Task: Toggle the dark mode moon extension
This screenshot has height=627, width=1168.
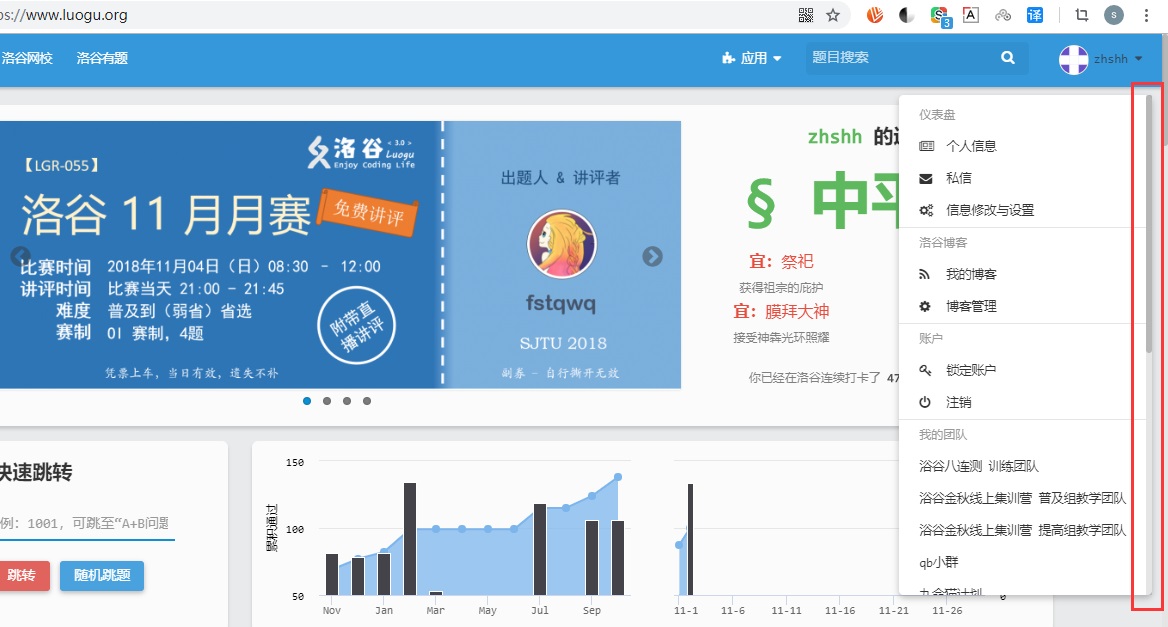Action: click(x=907, y=15)
